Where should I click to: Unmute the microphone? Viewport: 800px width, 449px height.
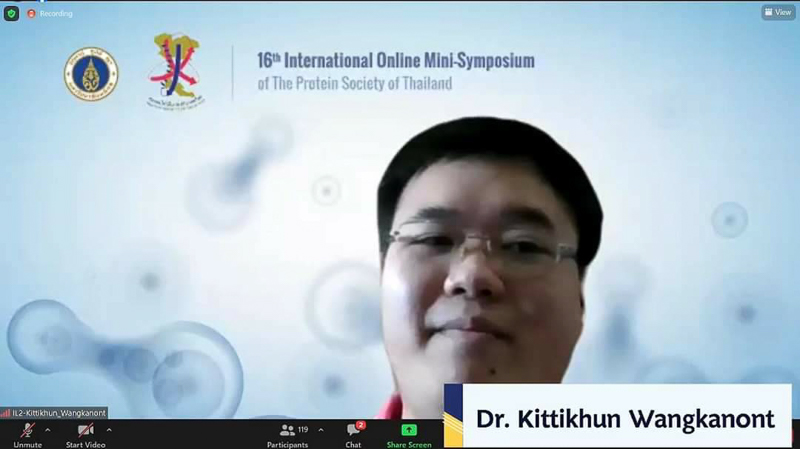[x=27, y=432]
